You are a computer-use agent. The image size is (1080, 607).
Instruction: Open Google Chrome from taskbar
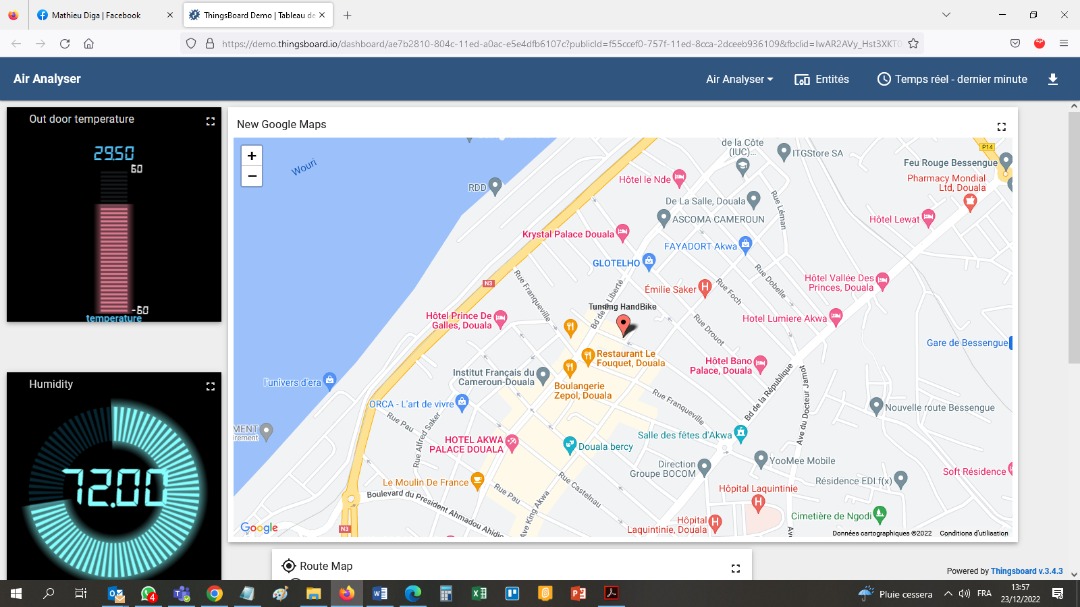[214, 593]
